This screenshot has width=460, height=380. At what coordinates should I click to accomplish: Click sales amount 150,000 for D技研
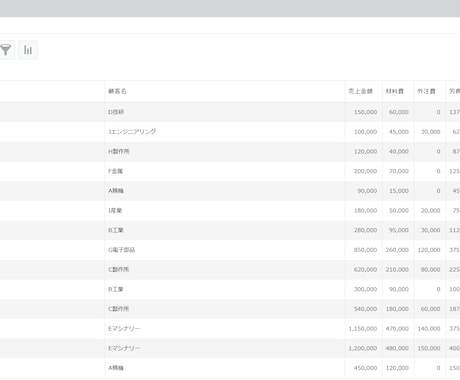pyautogui.click(x=365, y=112)
